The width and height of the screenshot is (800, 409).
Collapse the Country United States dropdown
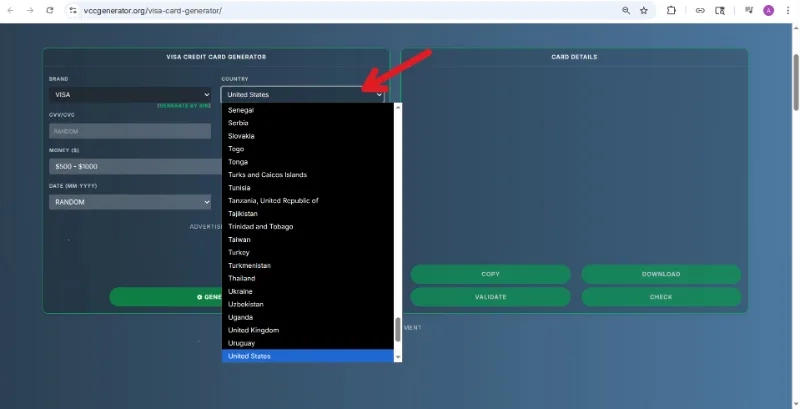point(303,94)
